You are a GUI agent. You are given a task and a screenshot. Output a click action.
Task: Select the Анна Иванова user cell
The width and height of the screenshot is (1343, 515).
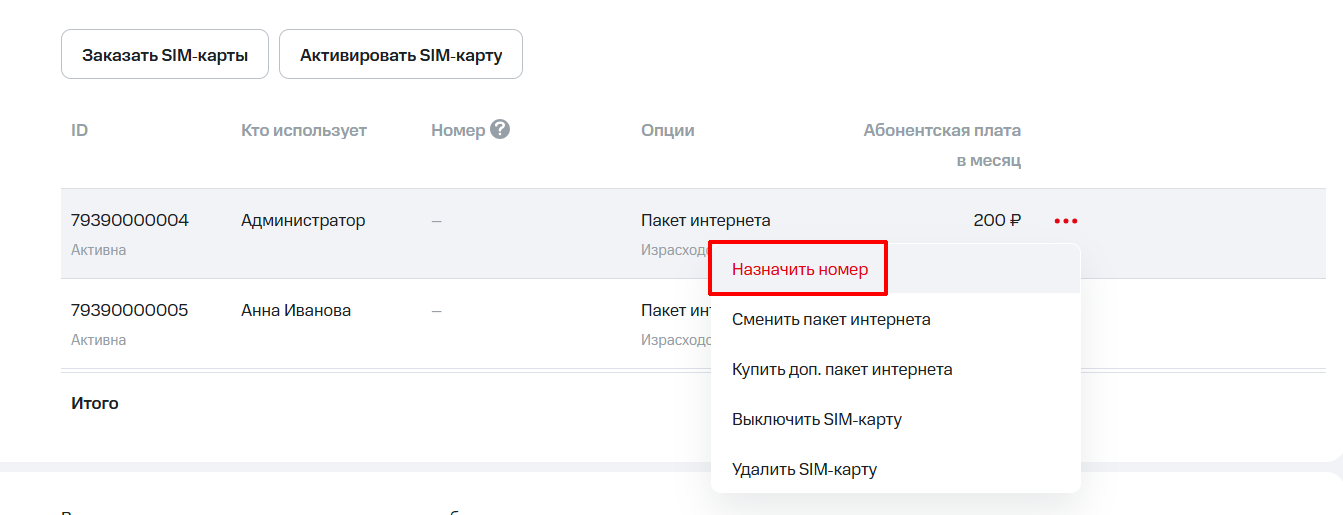[x=296, y=311]
